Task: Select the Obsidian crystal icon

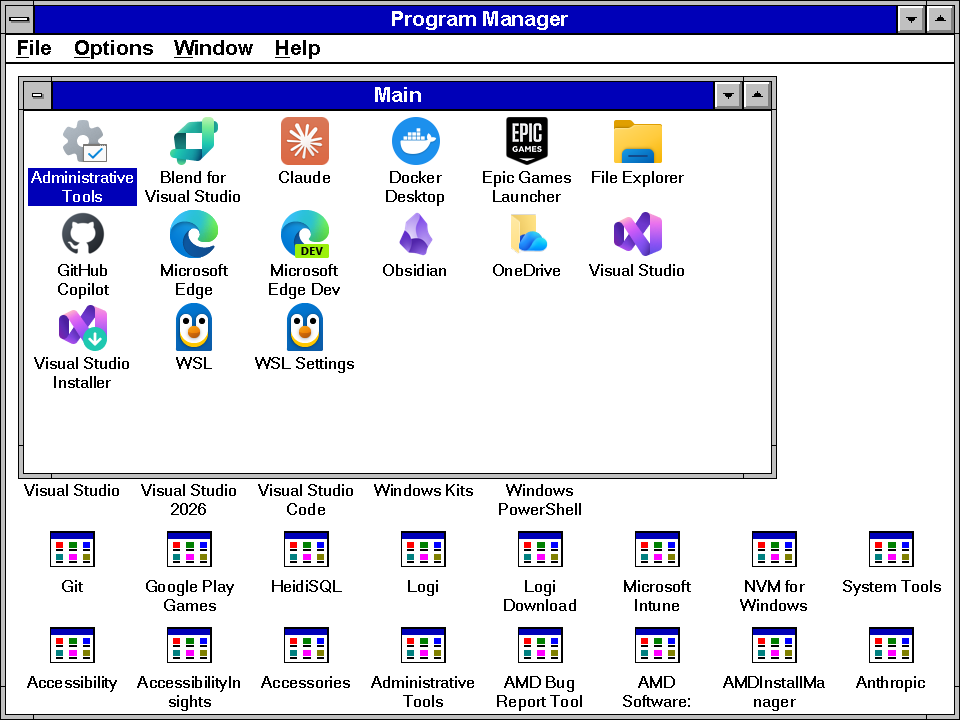Action: click(416, 234)
